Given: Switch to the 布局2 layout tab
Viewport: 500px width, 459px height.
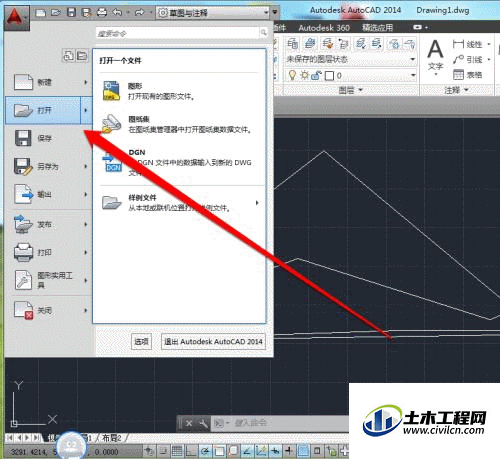Looking at the screenshot, I should [x=112, y=438].
